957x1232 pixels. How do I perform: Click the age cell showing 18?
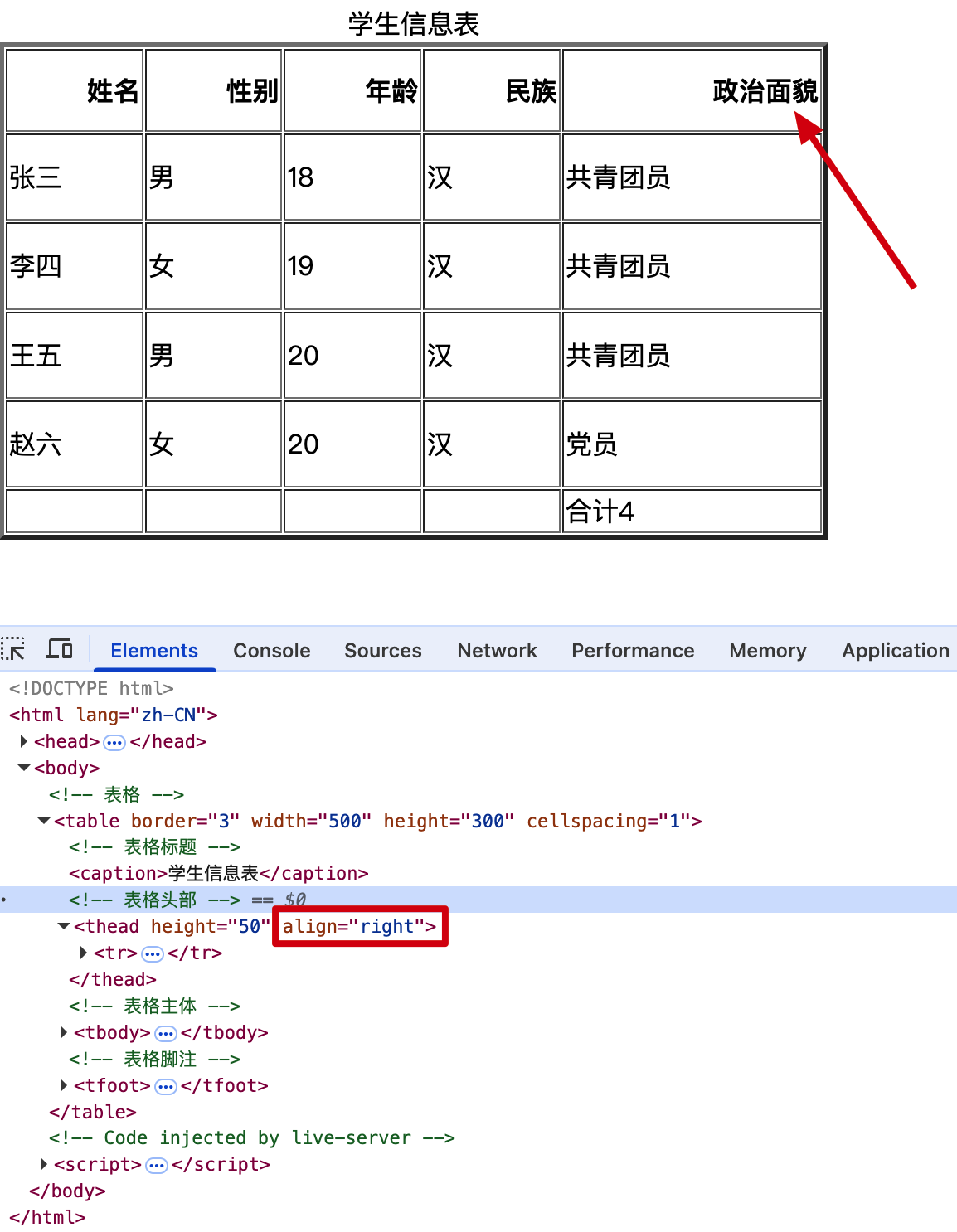point(352,177)
